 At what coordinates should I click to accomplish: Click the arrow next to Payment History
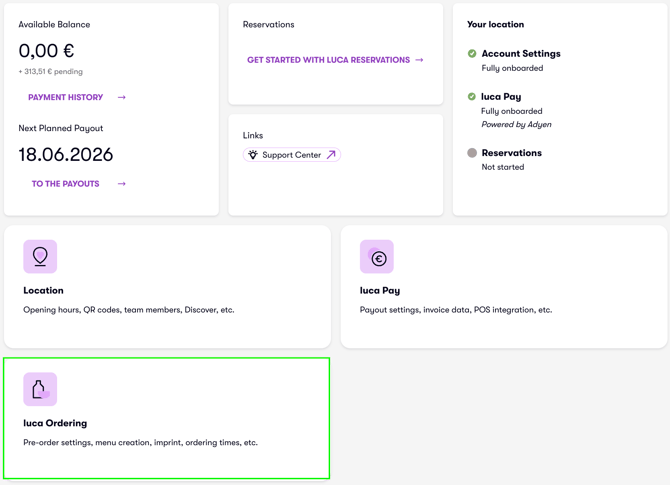122,97
